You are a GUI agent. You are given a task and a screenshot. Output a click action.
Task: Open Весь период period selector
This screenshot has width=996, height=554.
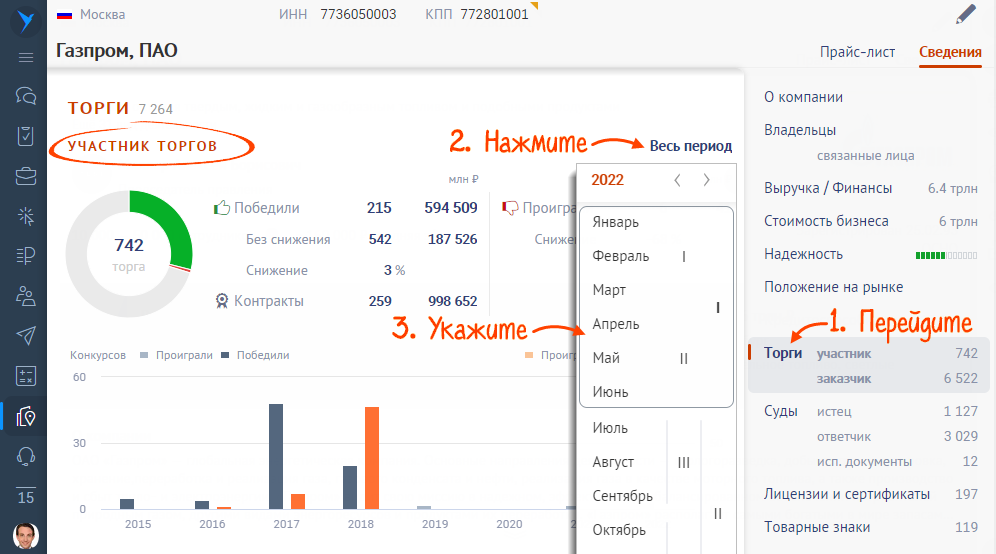[690, 145]
